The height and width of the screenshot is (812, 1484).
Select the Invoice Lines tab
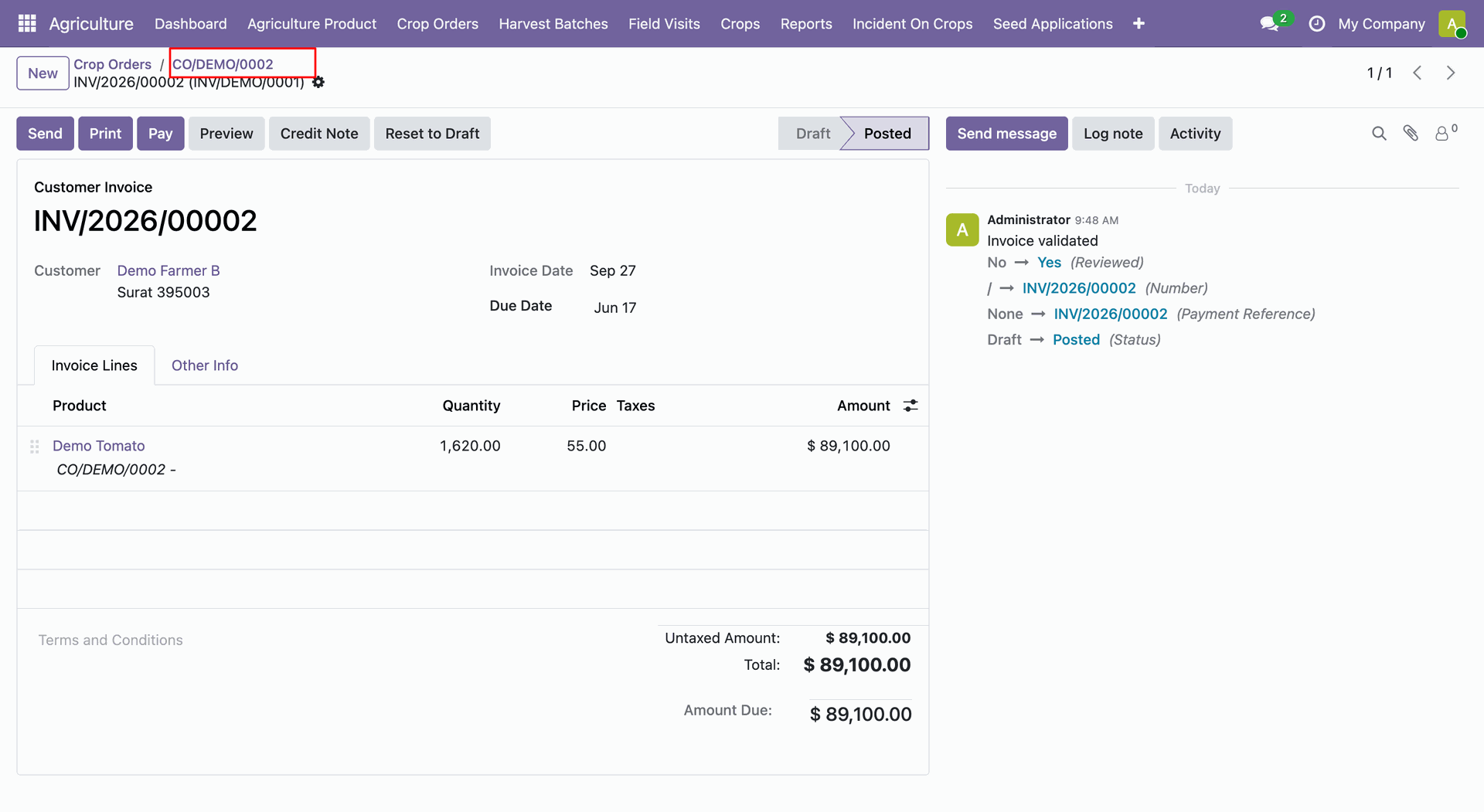(94, 365)
